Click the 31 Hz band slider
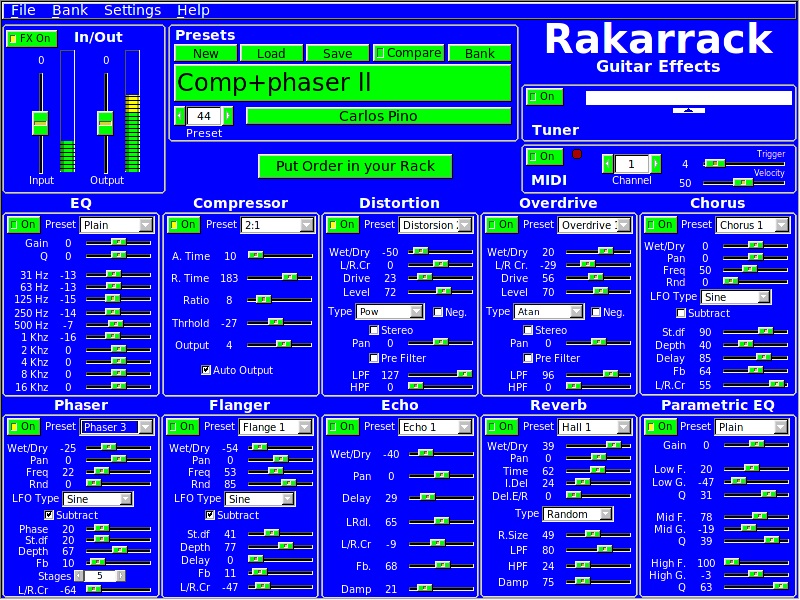Image resolution: width=800 pixels, height=600 pixels. point(118,275)
